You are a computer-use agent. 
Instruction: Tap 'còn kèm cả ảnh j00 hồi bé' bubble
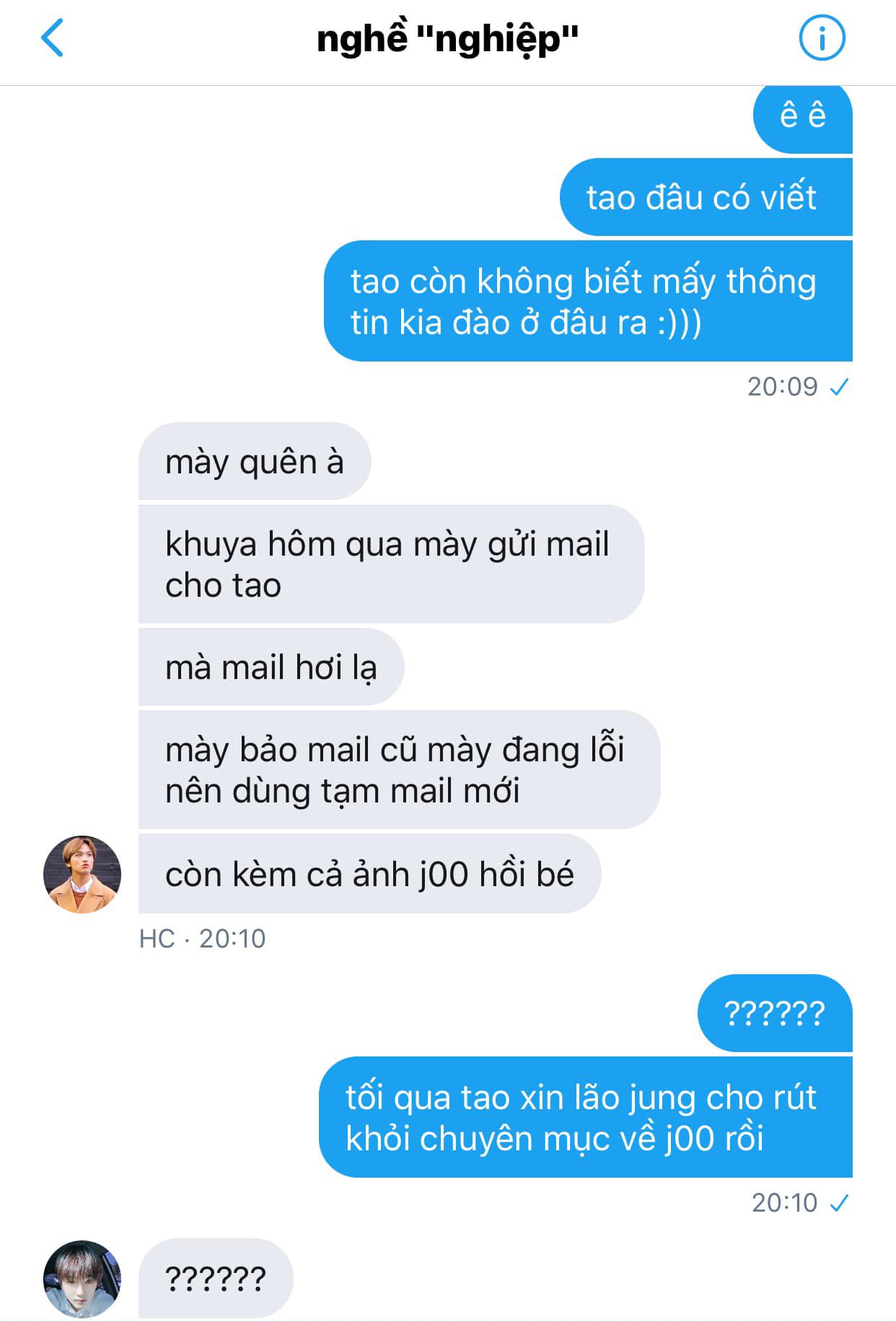(x=369, y=874)
